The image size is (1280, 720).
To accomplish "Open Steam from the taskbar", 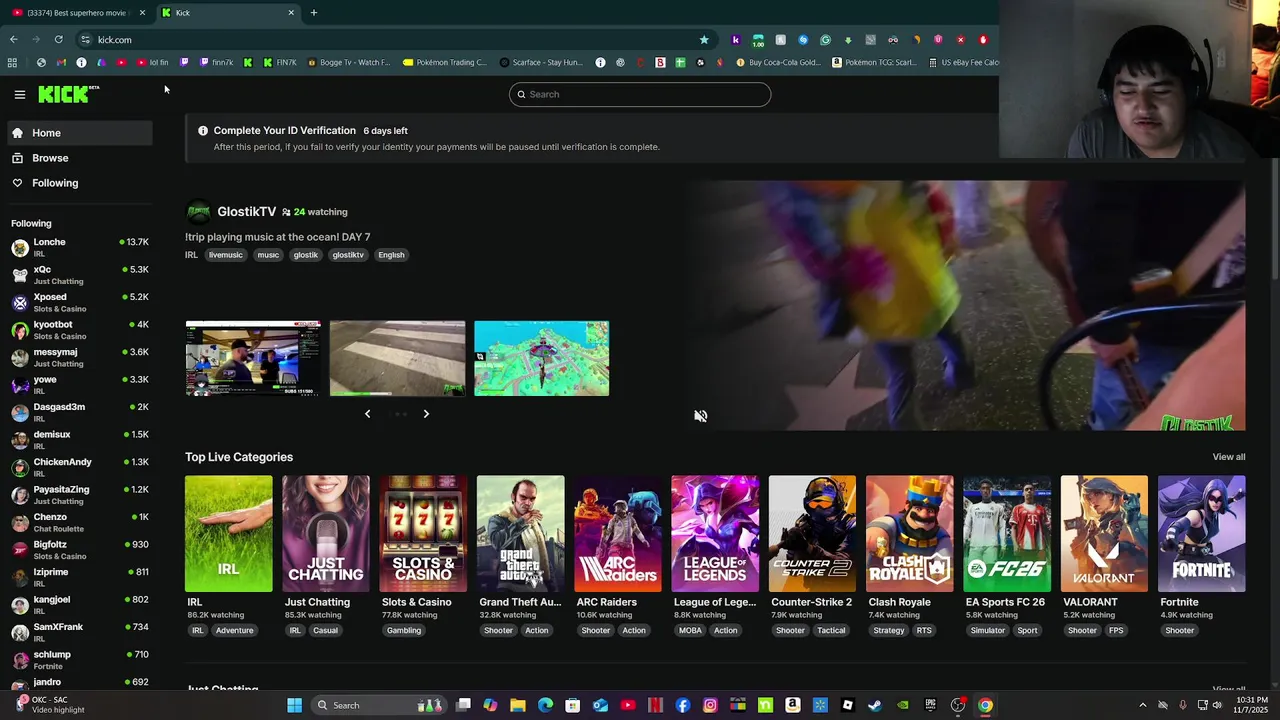I will pos(875,705).
